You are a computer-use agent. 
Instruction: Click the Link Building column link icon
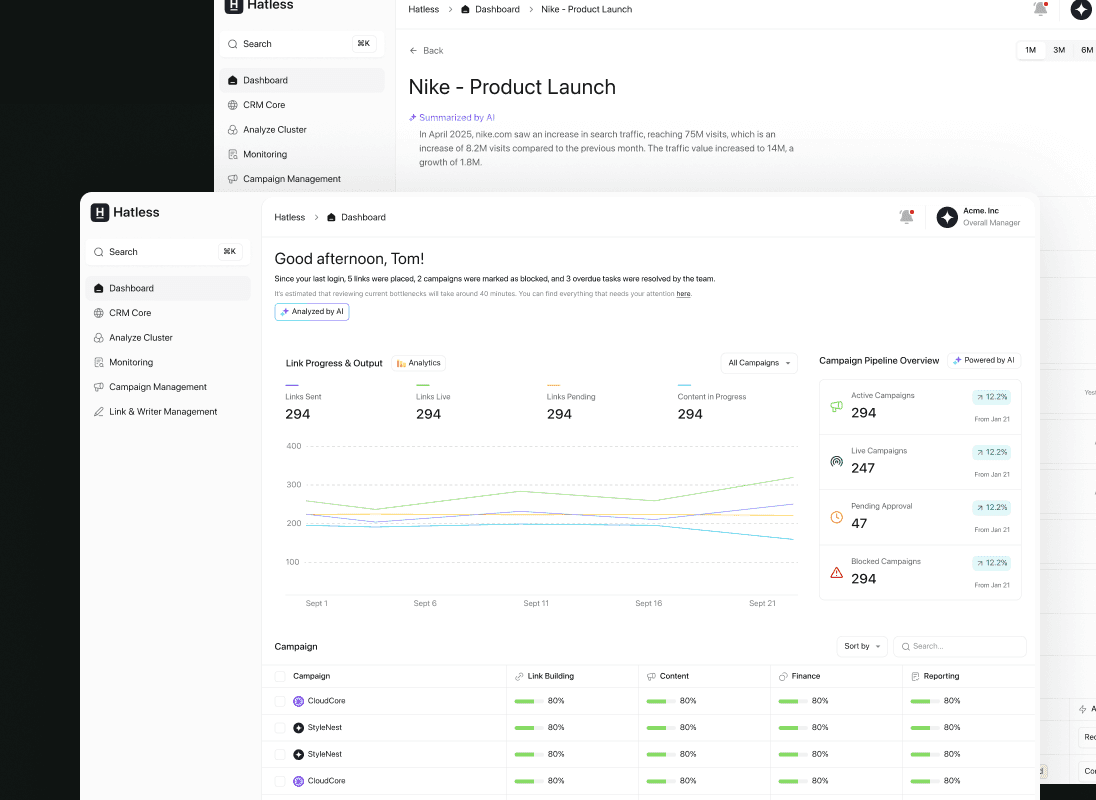click(x=519, y=676)
